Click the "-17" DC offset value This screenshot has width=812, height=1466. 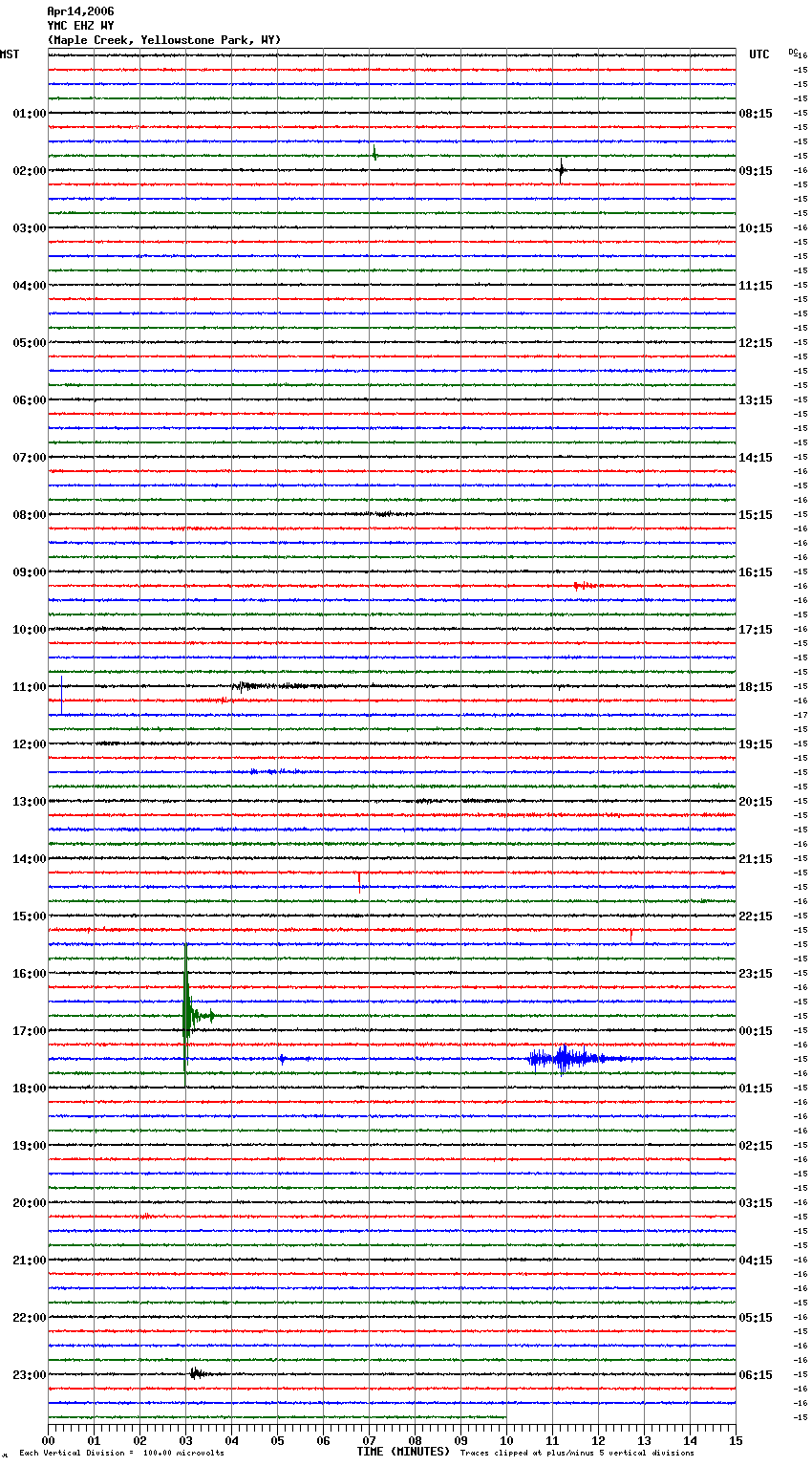point(801,715)
